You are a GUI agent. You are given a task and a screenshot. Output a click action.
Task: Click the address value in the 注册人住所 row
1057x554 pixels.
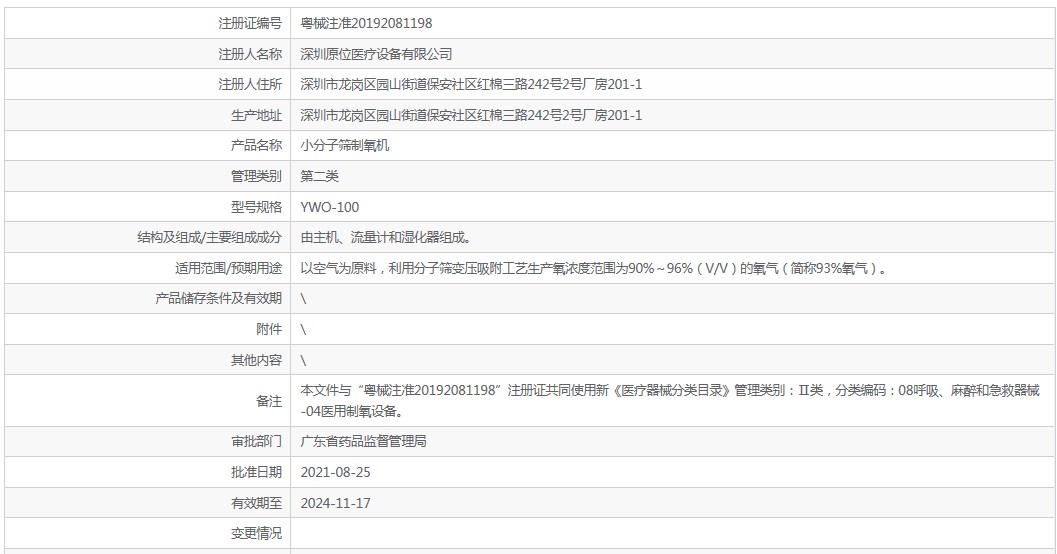click(471, 84)
